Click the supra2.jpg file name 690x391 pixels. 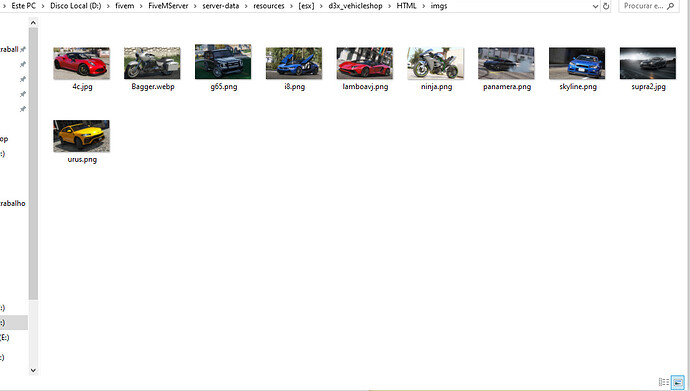(x=649, y=87)
